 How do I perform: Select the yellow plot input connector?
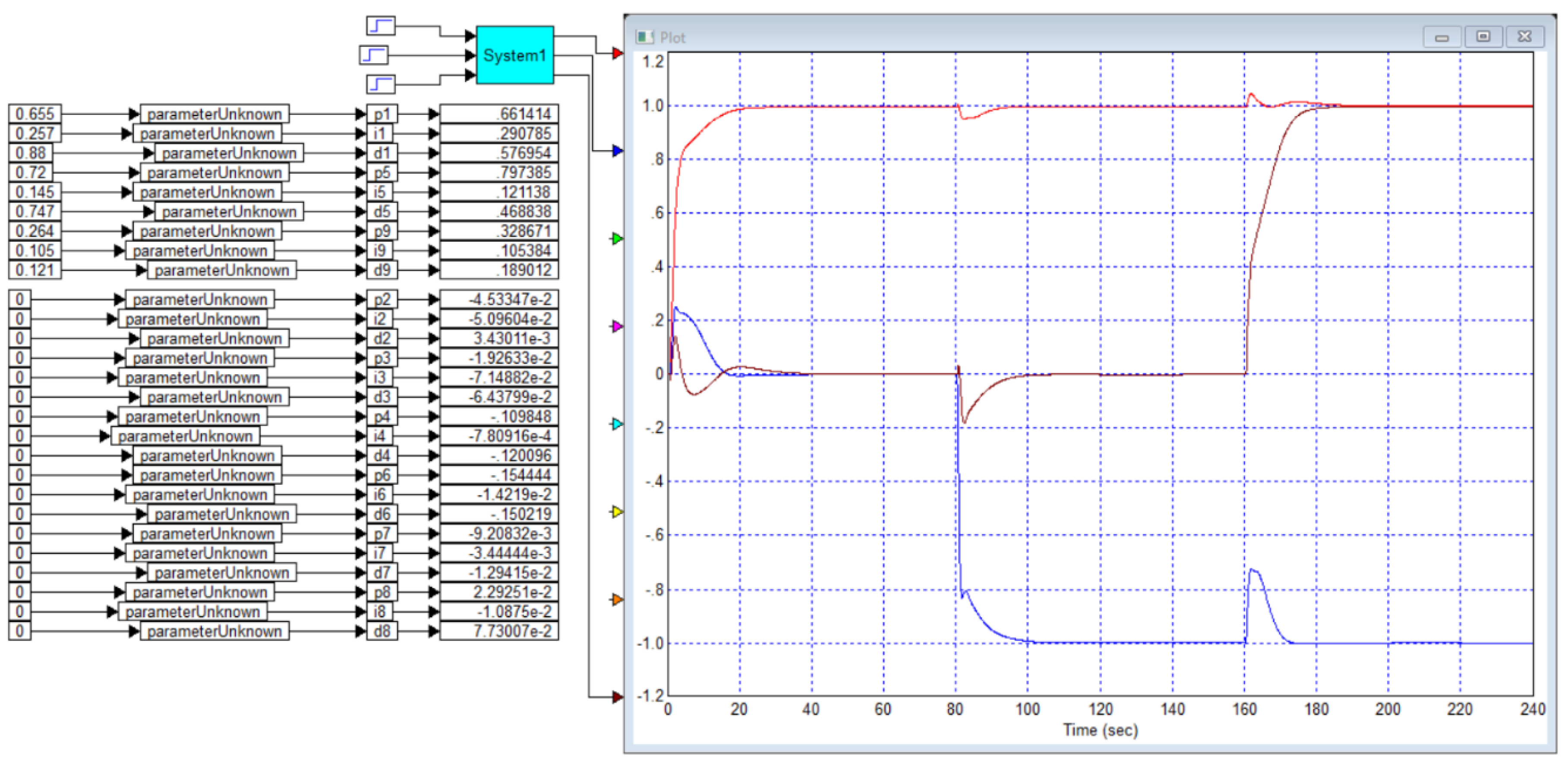pyautogui.click(x=617, y=512)
